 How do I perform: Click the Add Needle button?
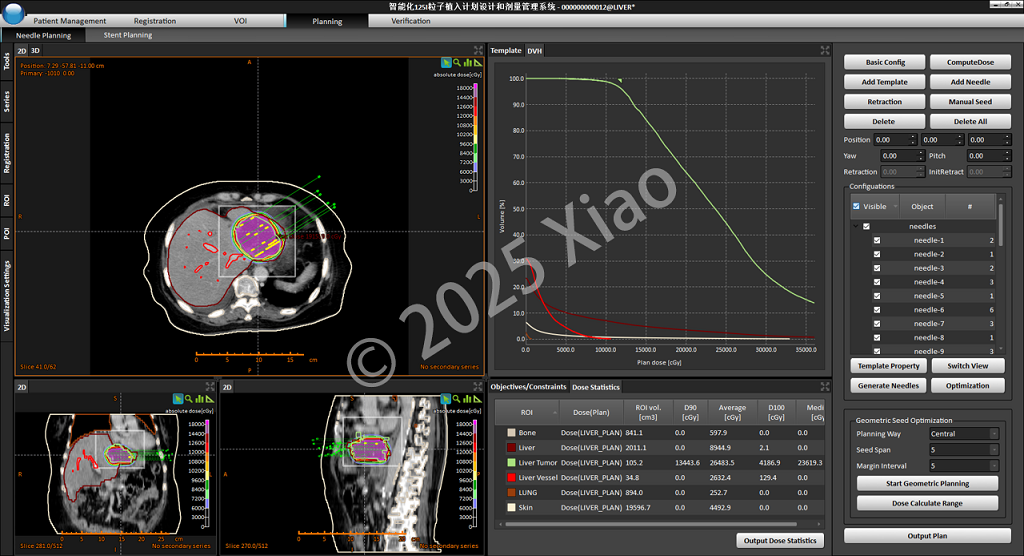pyautogui.click(x=970, y=82)
